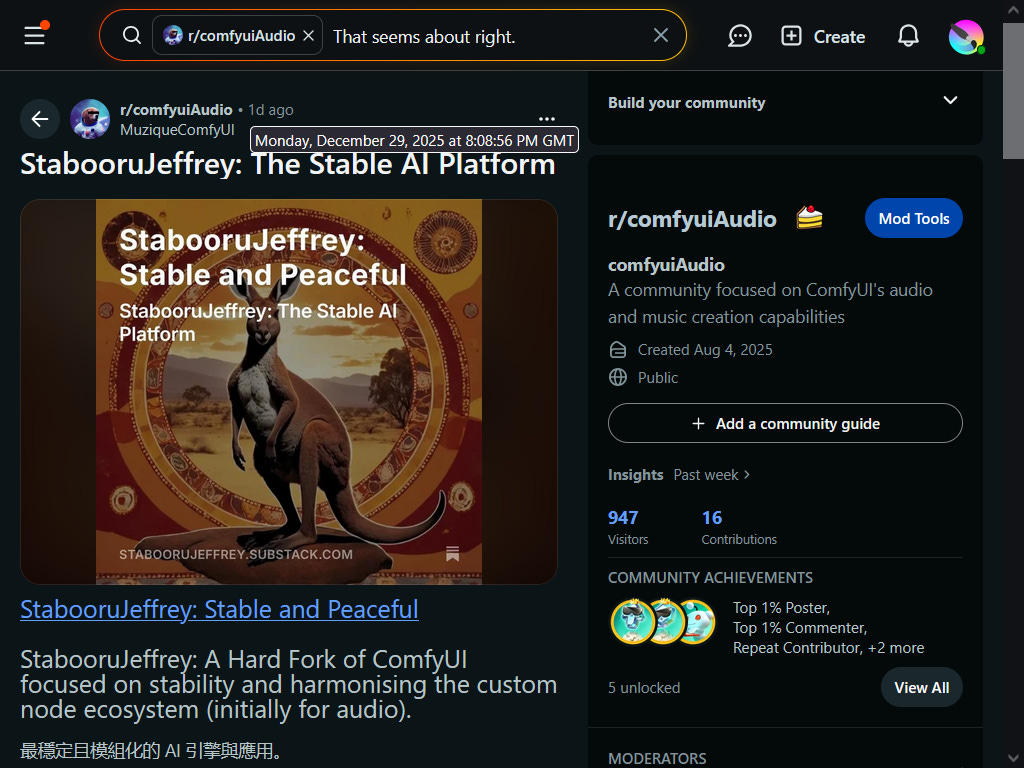
Task: Click the 947 Visitors stat
Action: coord(628,528)
